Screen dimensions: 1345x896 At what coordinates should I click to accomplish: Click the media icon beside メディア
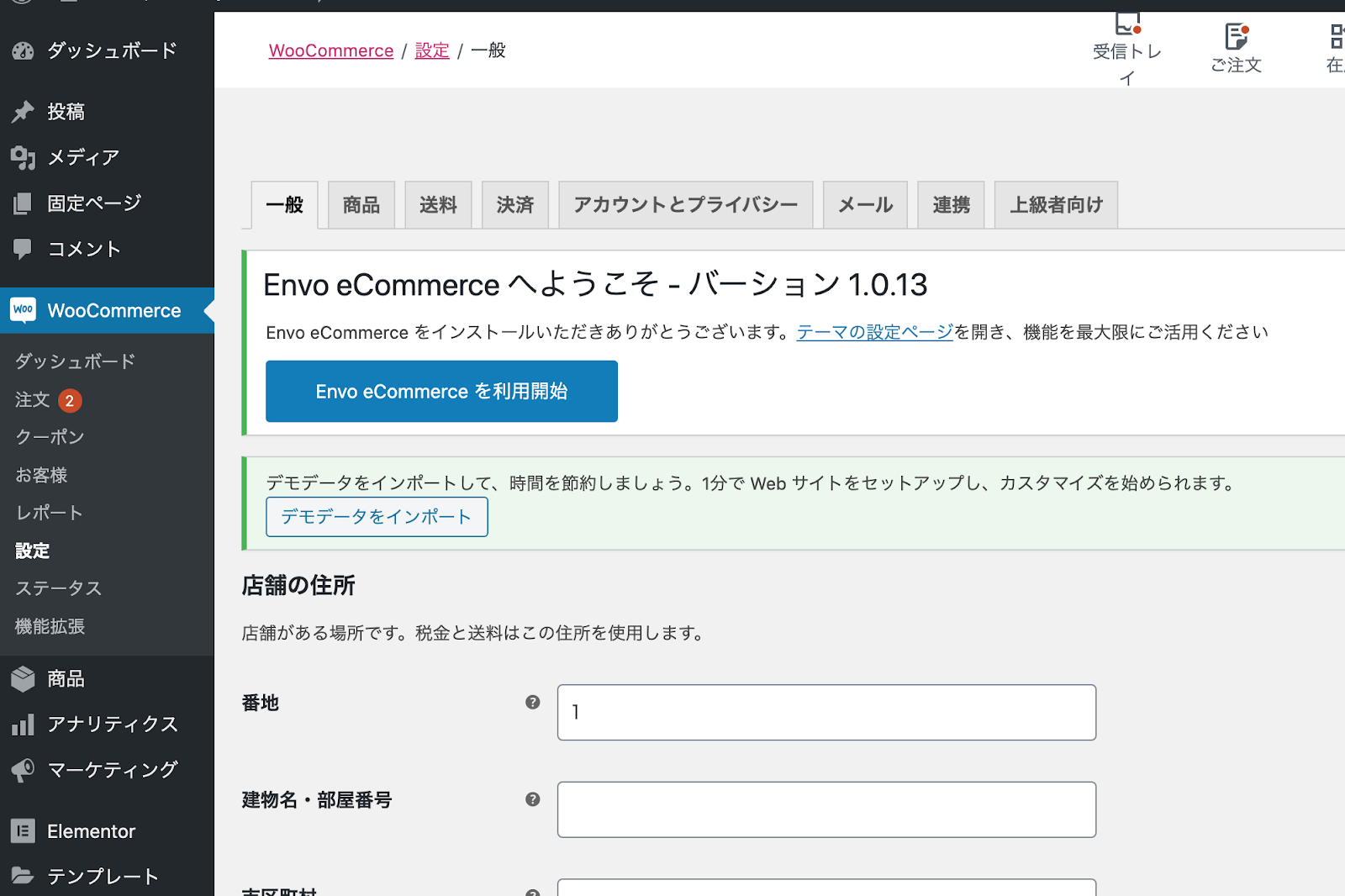pos(23,157)
